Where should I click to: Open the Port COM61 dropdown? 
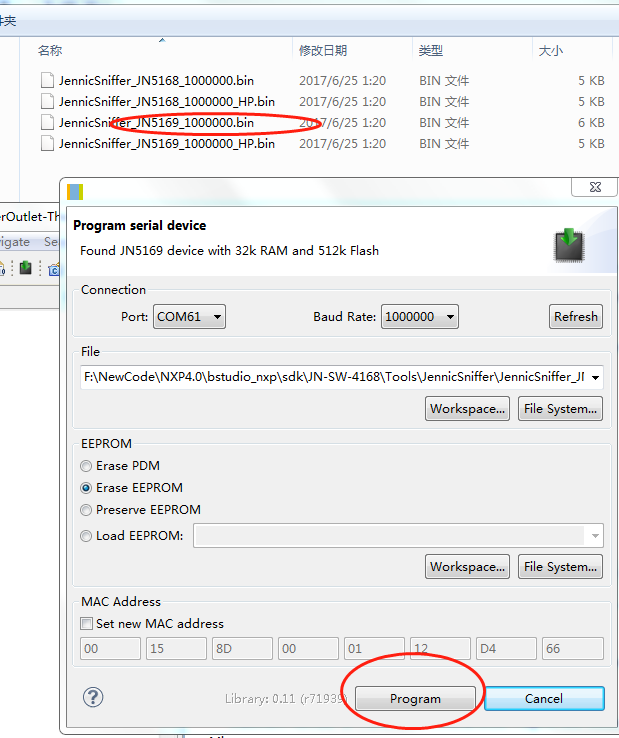[189, 316]
